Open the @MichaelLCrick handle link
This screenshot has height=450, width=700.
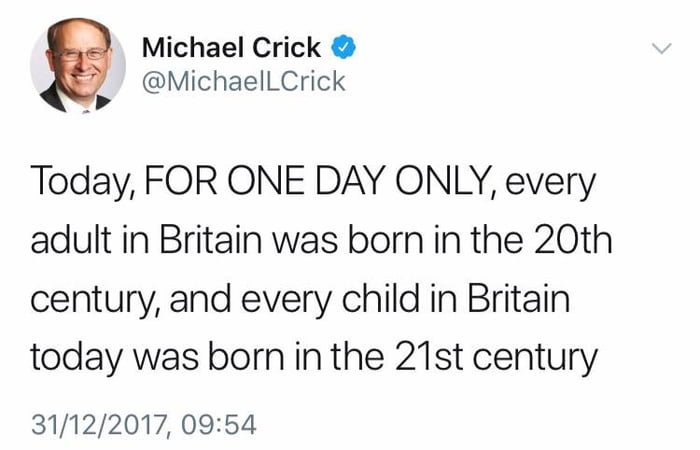244,82
